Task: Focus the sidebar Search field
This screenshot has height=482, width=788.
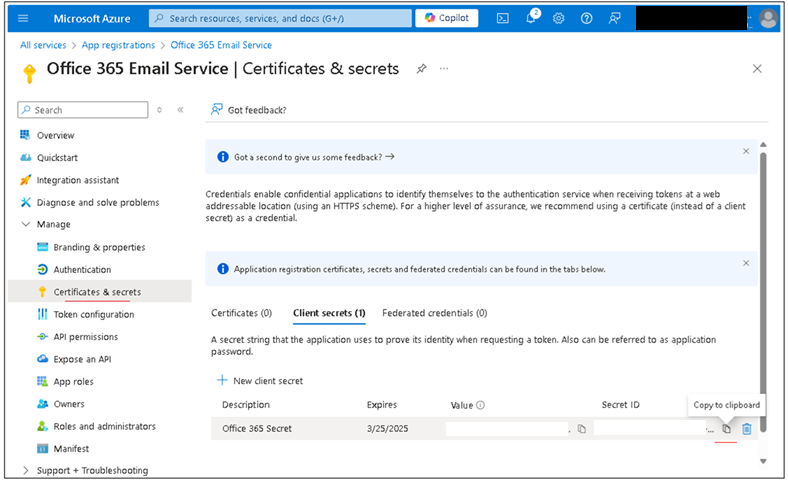Action: [x=83, y=110]
